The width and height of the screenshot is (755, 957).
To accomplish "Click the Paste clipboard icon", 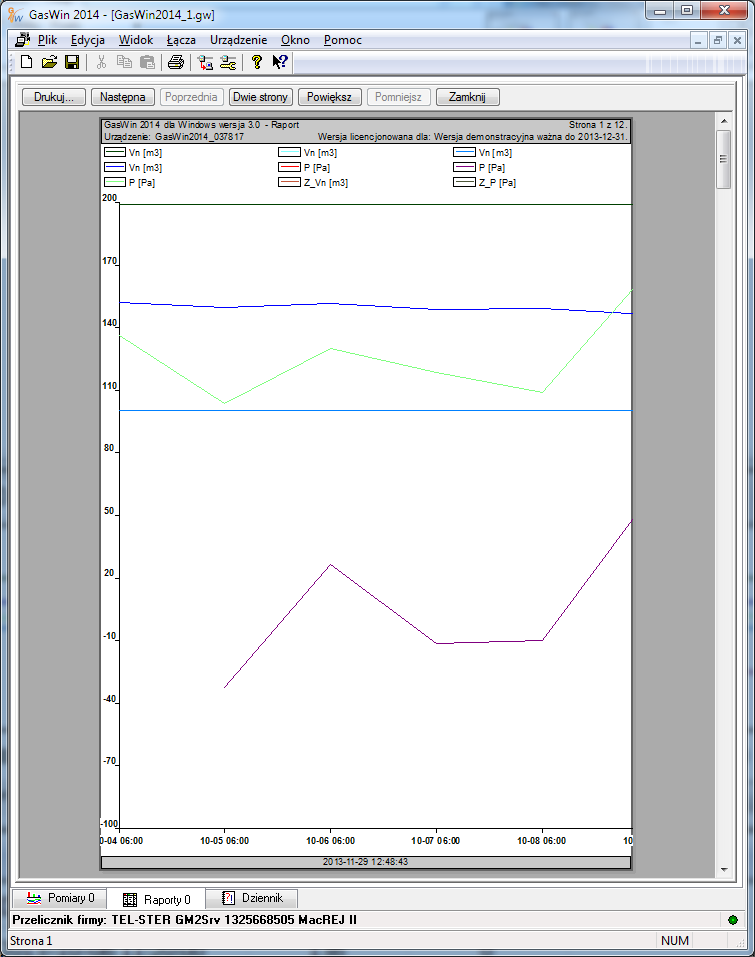I will [x=147, y=62].
